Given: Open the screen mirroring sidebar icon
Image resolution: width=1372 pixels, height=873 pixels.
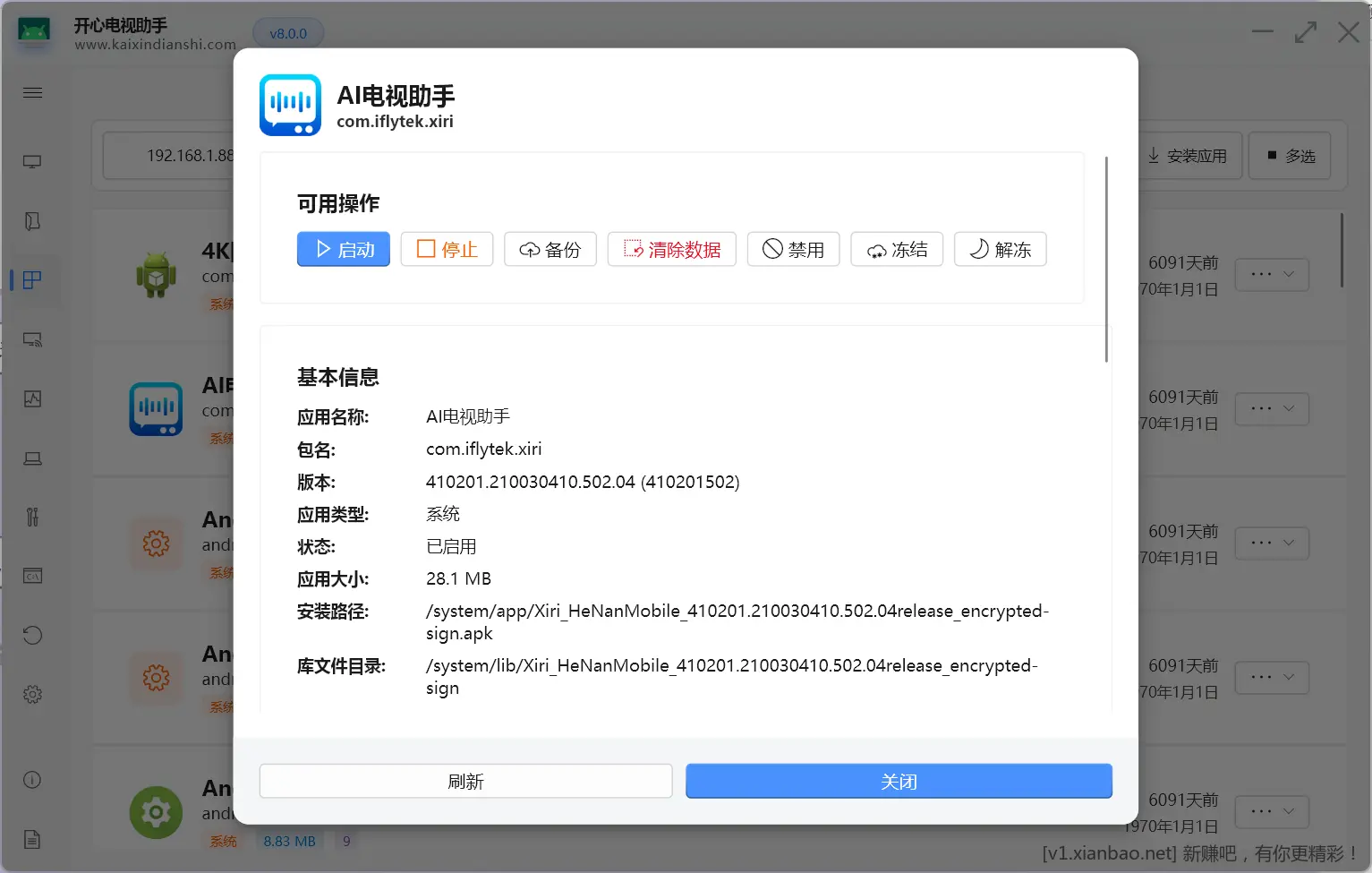Looking at the screenshot, I should 32,339.
